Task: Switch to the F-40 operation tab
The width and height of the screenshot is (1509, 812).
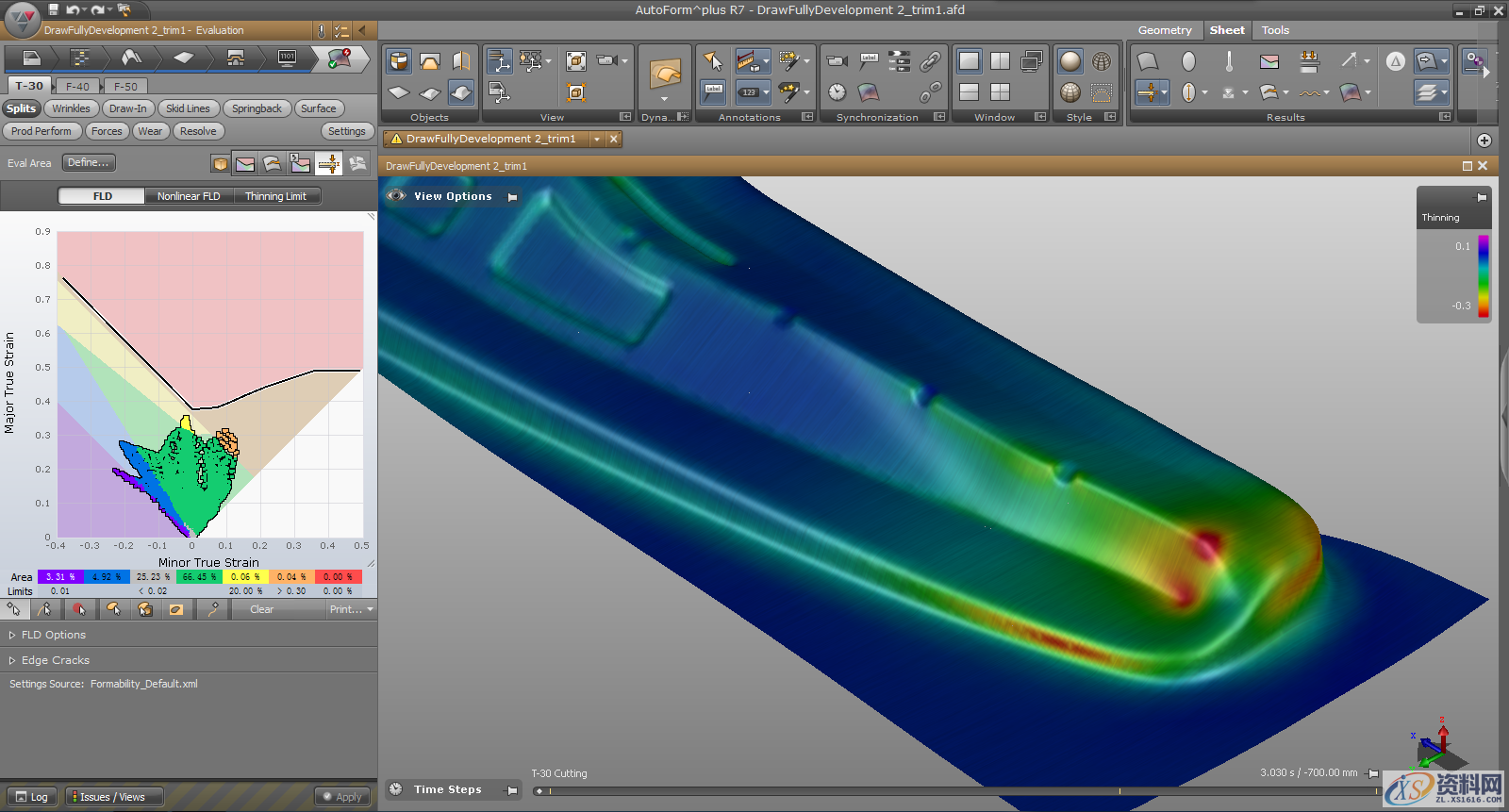Action: click(x=77, y=86)
